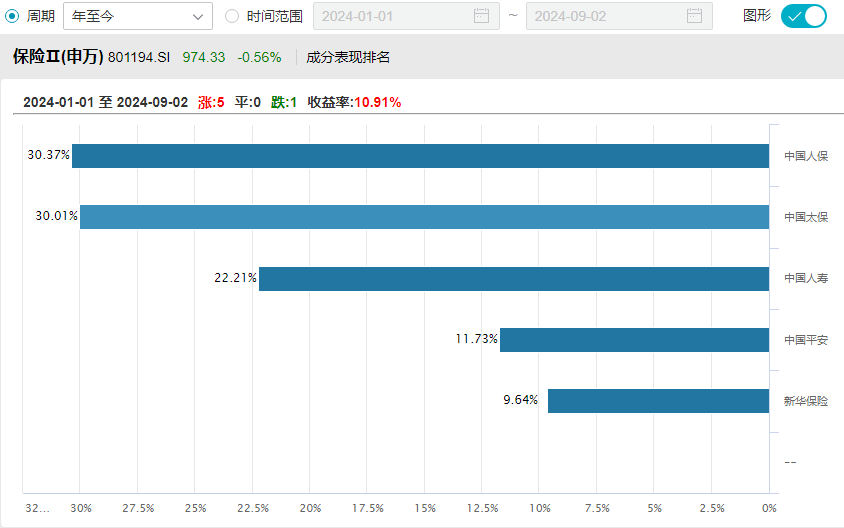The width and height of the screenshot is (844, 528).
Task: Click the 0% x-axis tick label
Action: pyautogui.click(x=769, y=508)
